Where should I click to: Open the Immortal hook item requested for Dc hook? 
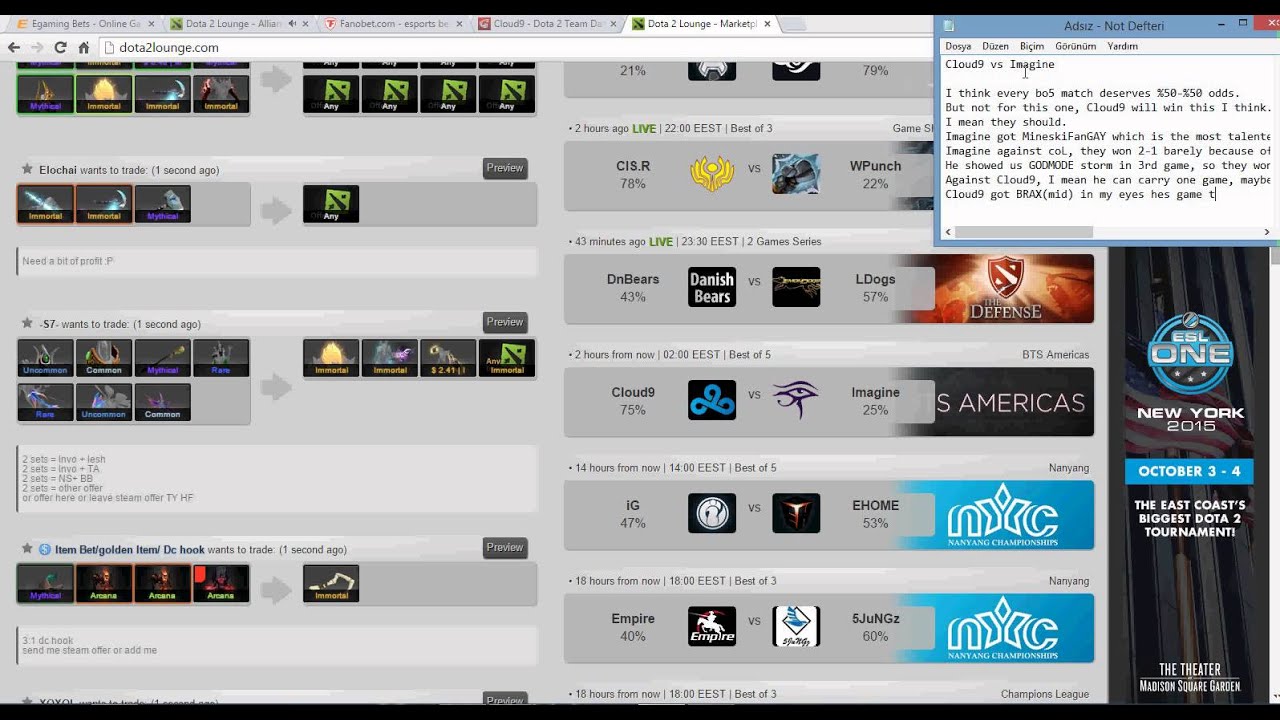[x=331, y=584]
